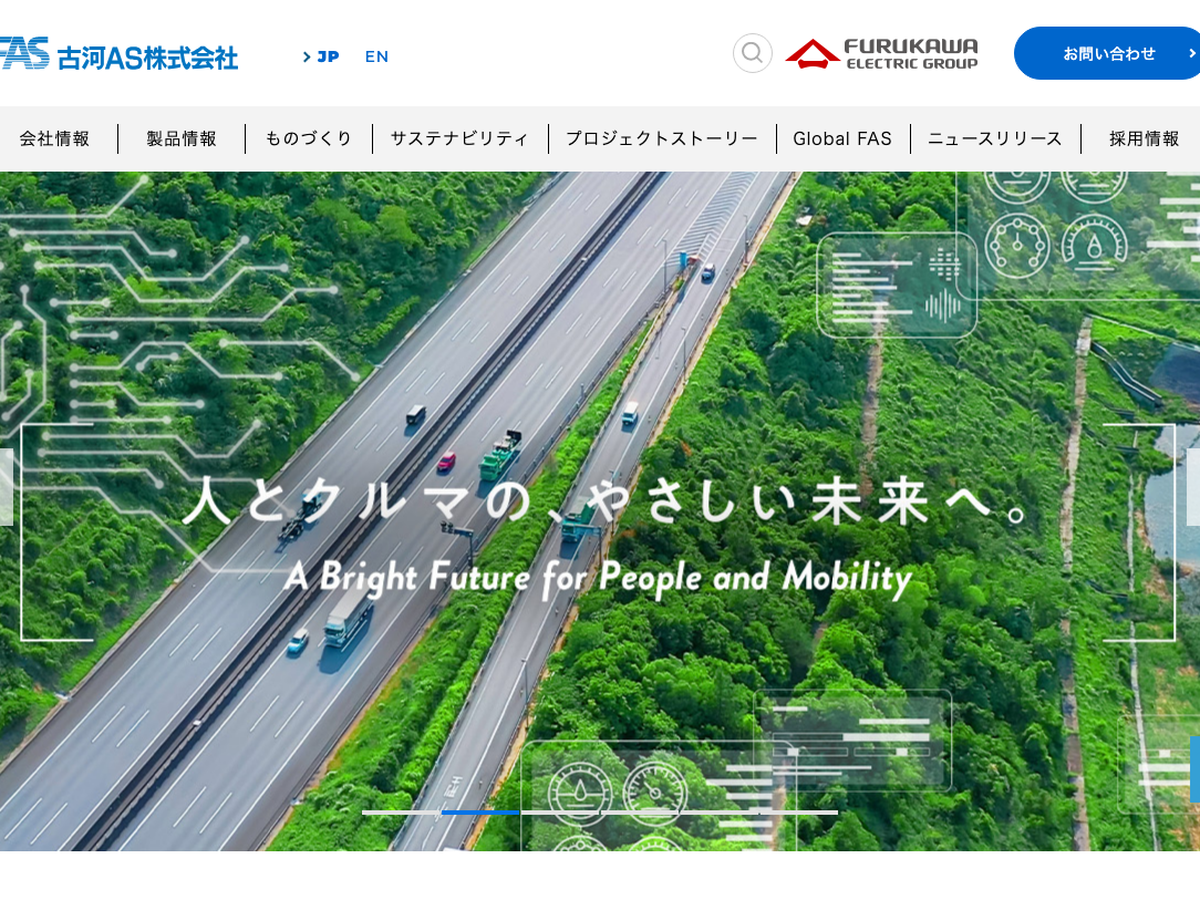Expand the ものづくり navigation item
This screenshot has height=900, width=1200.
(309, 139)
